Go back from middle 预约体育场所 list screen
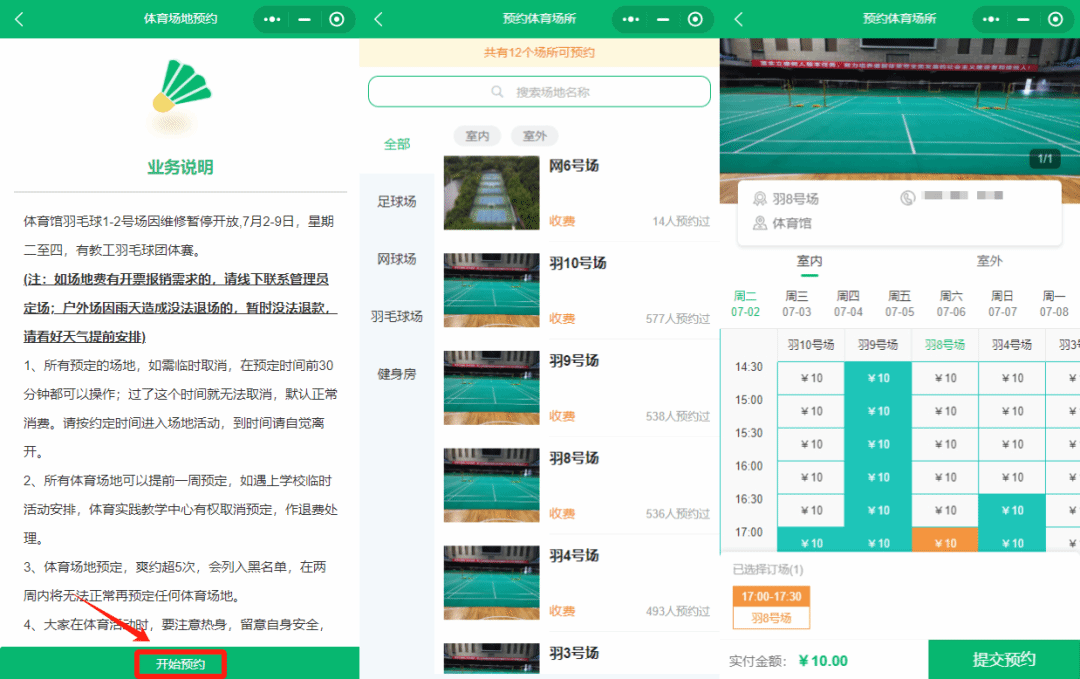The image size is (1080, 679). 378,19
